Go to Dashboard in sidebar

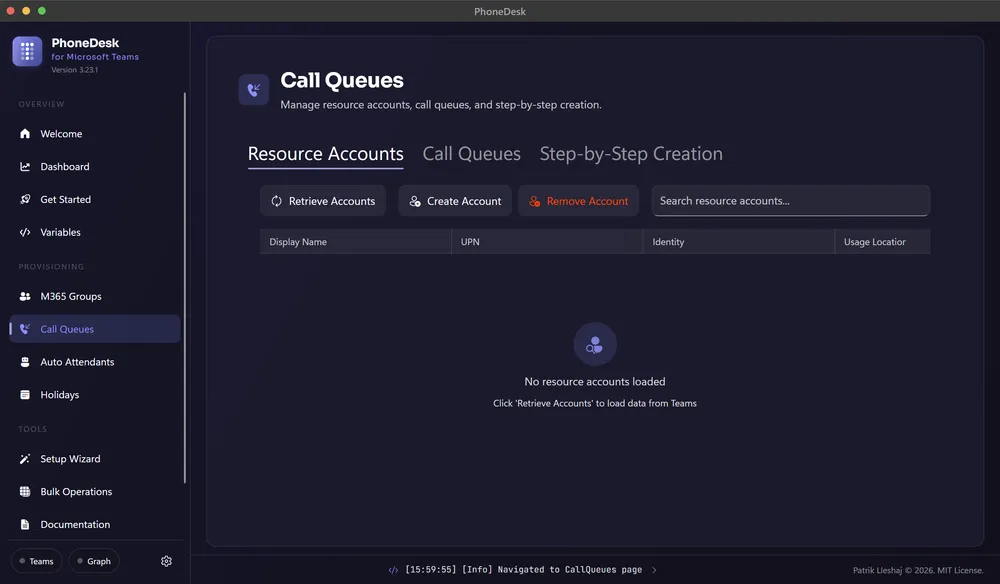[x=94, y=166]
